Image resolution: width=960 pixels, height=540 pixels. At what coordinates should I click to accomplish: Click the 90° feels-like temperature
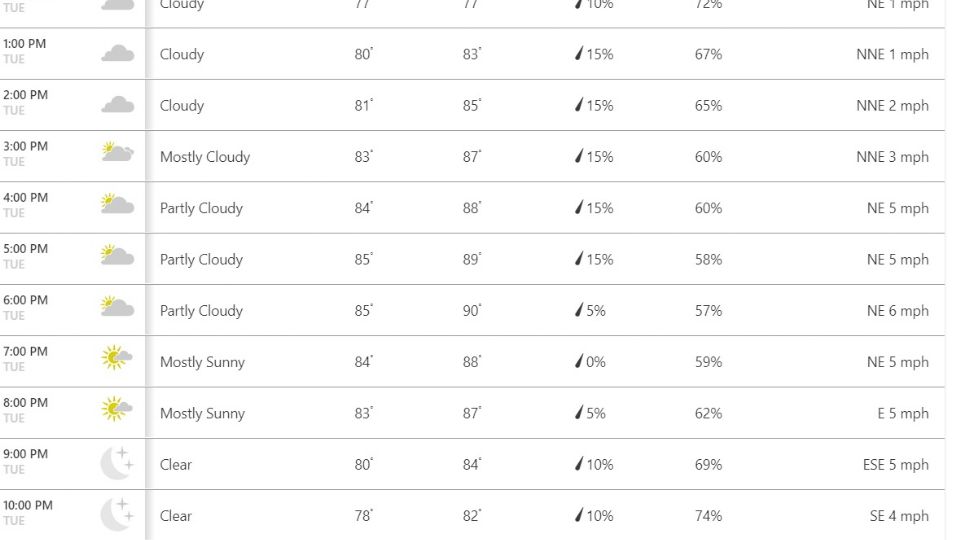click(471, 311)
